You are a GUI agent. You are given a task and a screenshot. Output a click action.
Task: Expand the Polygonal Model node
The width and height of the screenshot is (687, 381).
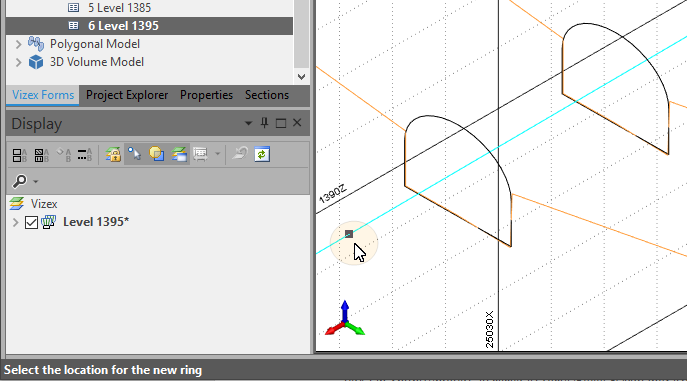pos(18,44)
